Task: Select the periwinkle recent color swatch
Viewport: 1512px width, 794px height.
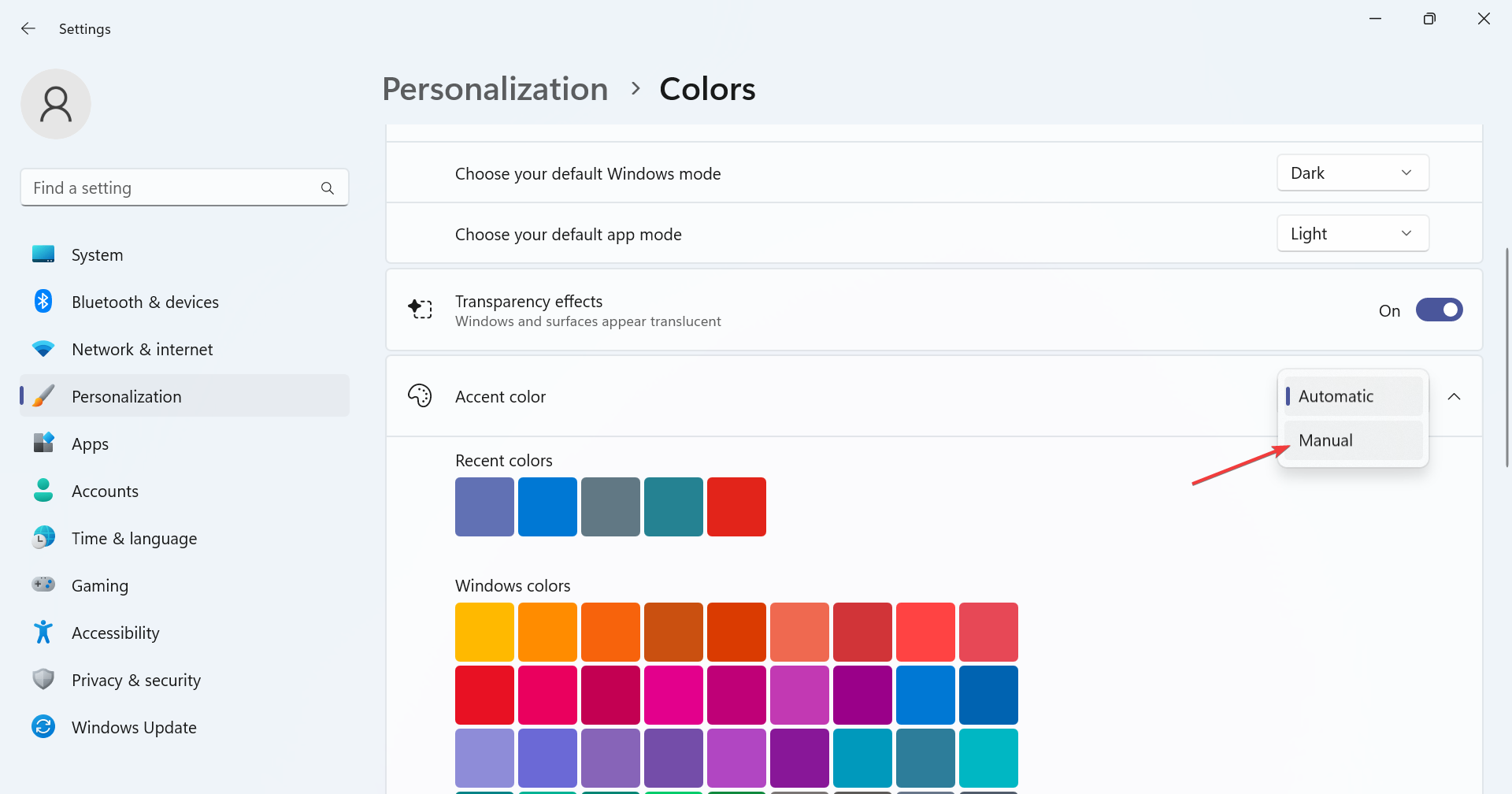Action: [x=484, y=506]
